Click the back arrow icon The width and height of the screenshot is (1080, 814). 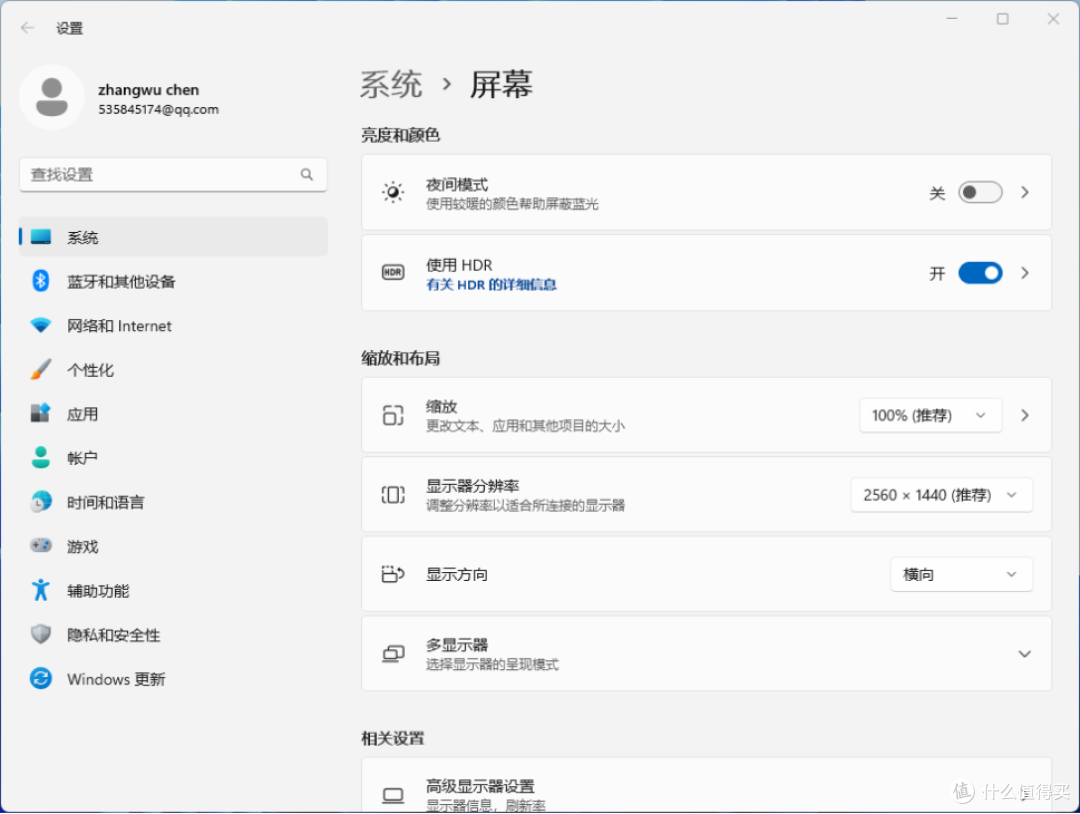click(x=28, y=28)
